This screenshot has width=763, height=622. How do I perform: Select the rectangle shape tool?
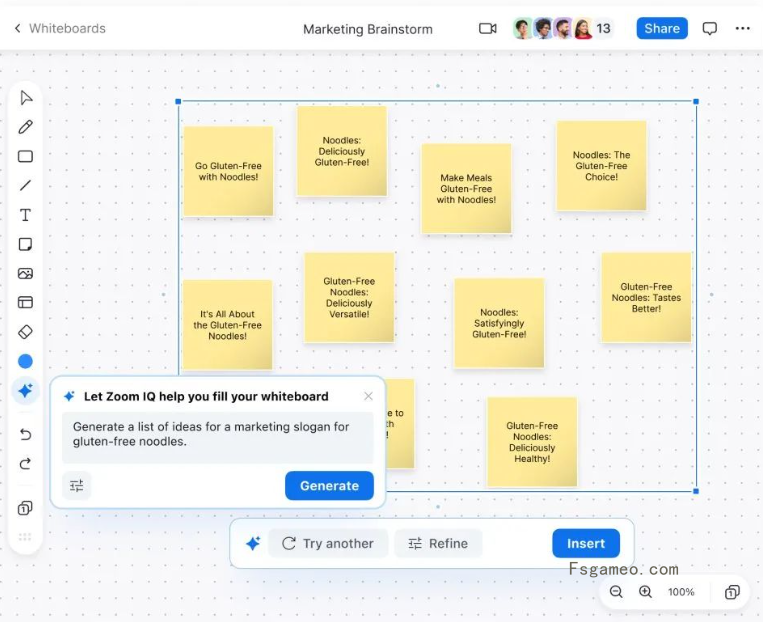[25, 156]
